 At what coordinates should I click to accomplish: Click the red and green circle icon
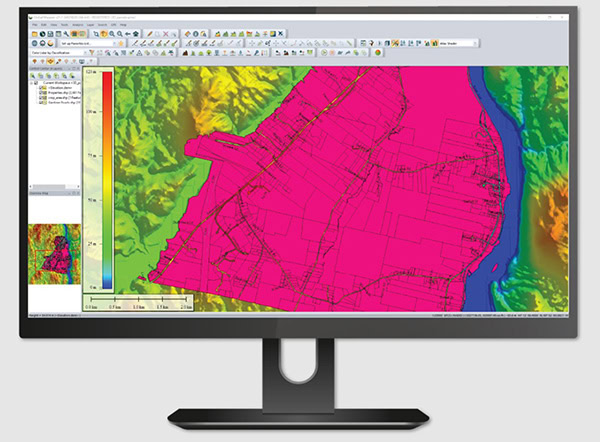[x=378, y=53]
